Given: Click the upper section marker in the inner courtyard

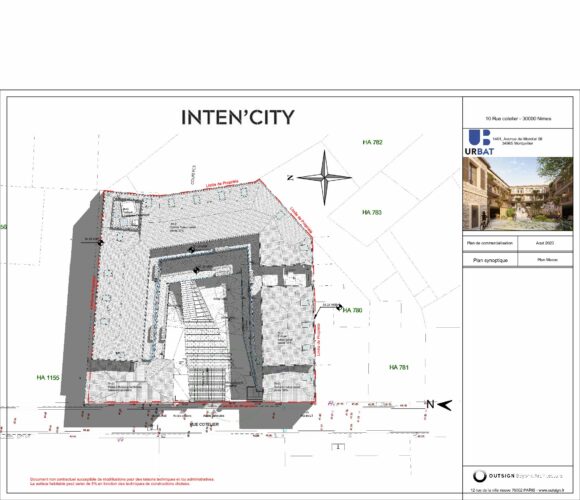Looking at the screenshot, I should click(192, 250).
